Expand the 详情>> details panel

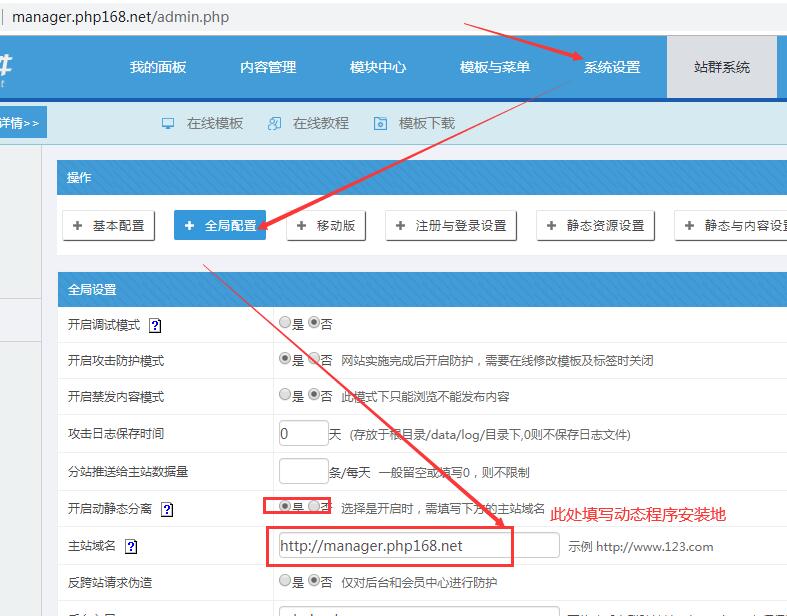click(x=19, y=123)
